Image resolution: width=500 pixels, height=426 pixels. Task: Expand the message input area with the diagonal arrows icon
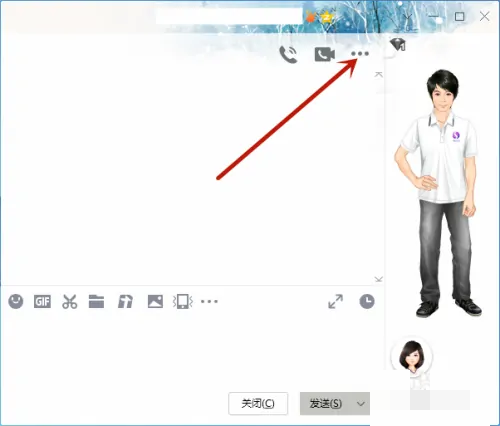pos(336,301)
